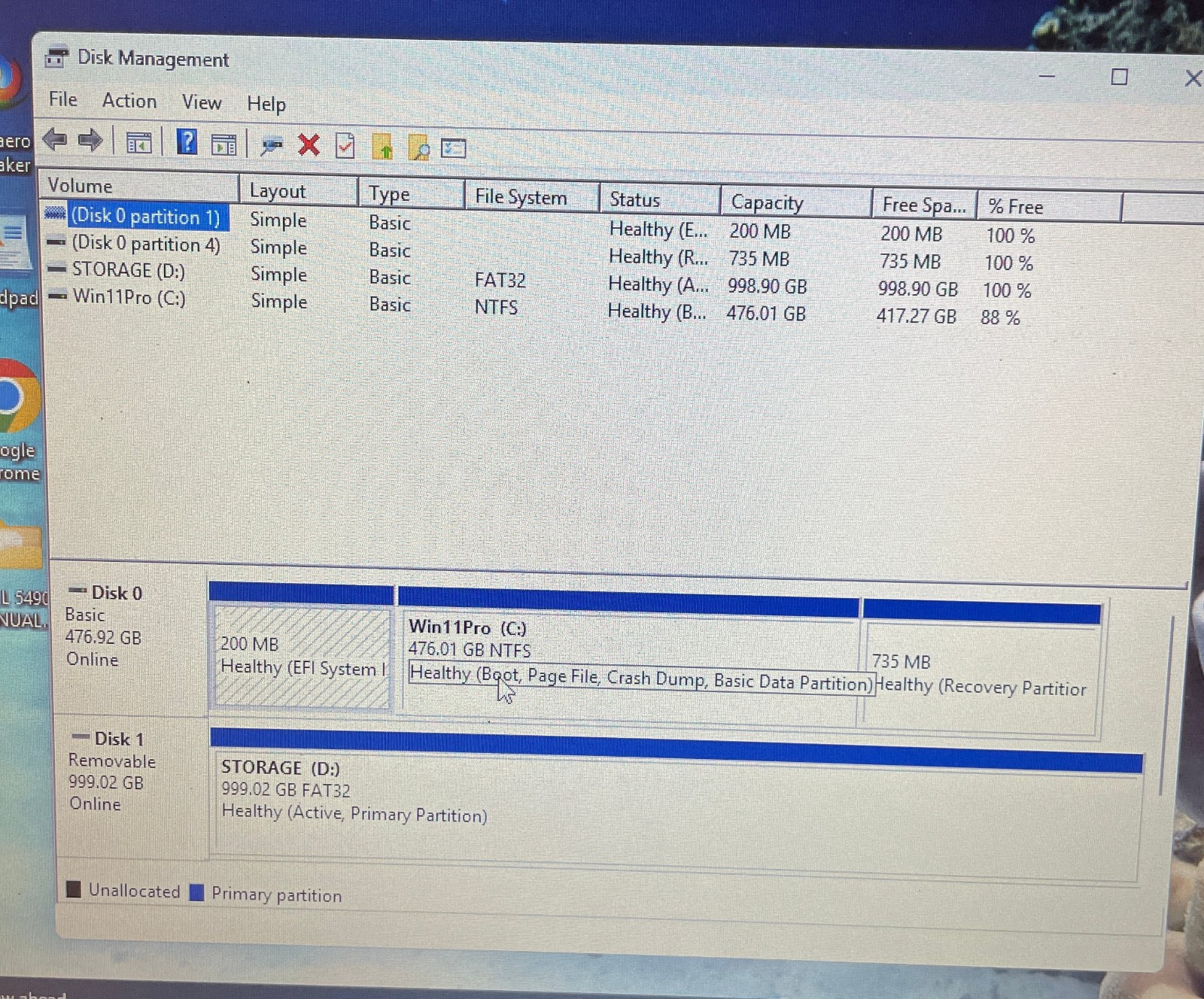Click the NTFS file system cell
Image resolution: width=1204 pixels, height=999 pixels.
click(496, 307)
